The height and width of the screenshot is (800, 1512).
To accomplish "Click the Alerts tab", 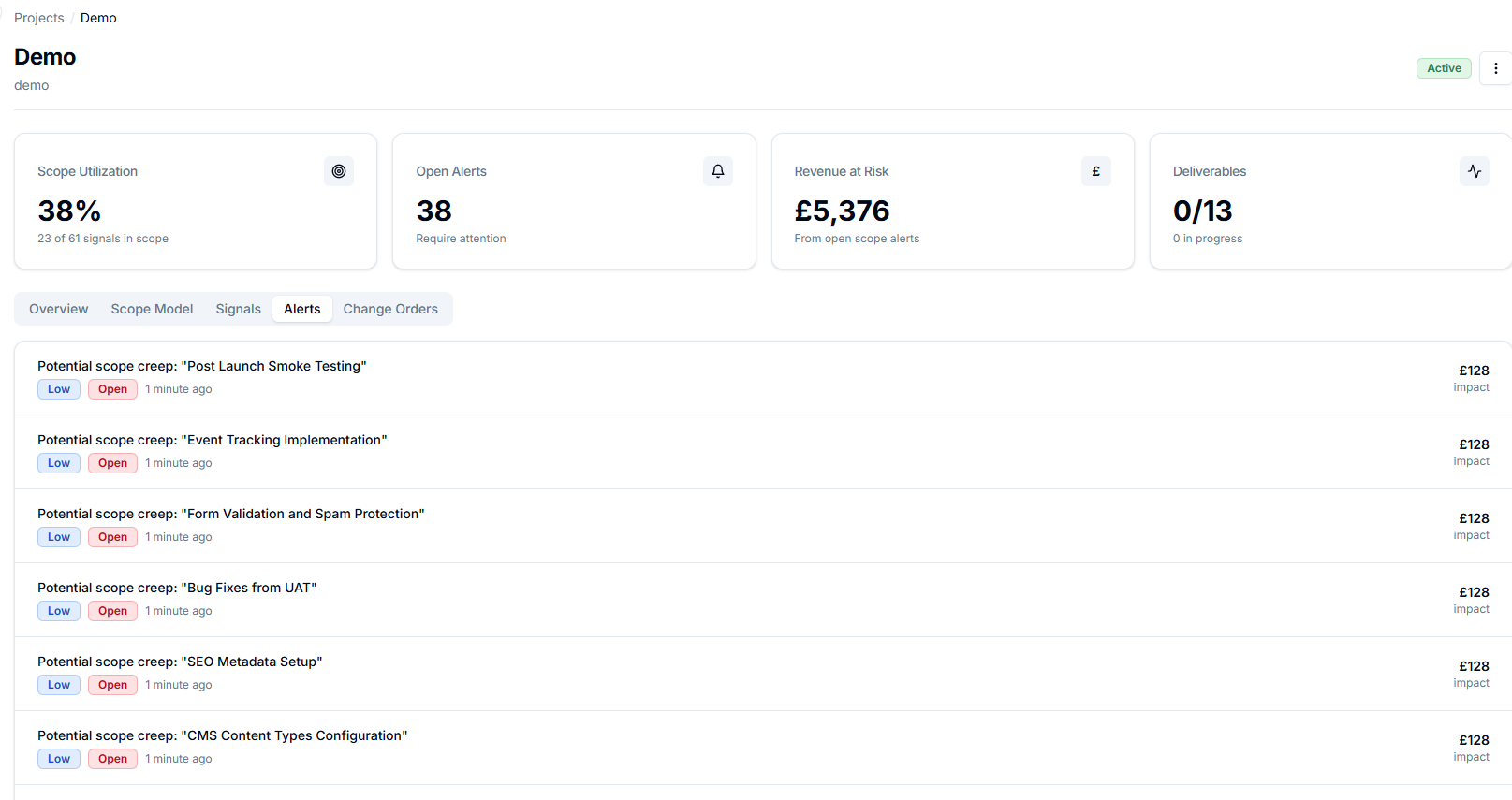I will point(302,309).
